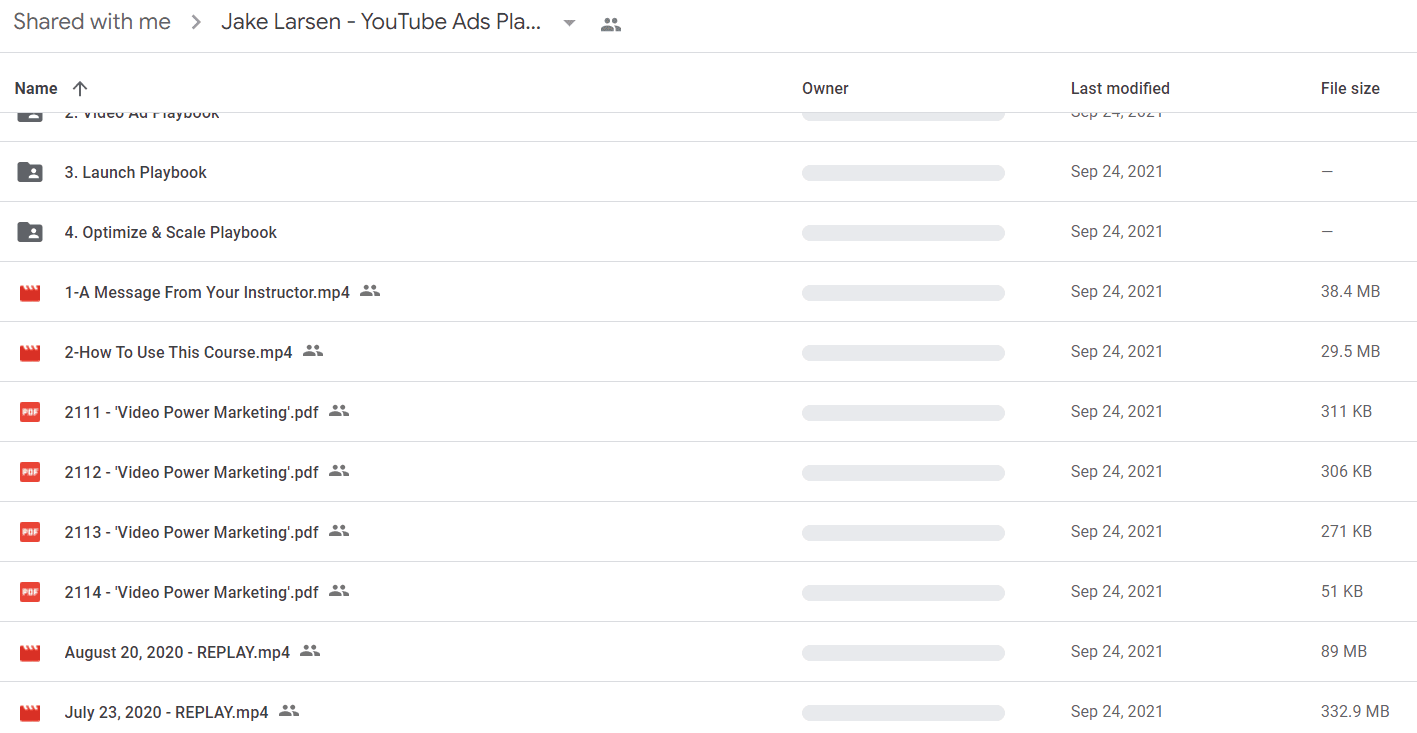This screenshot has height=733, width=1417.
Task: Expand the breadcrumb chevron after Shared with me
Action: click(196, 22)
